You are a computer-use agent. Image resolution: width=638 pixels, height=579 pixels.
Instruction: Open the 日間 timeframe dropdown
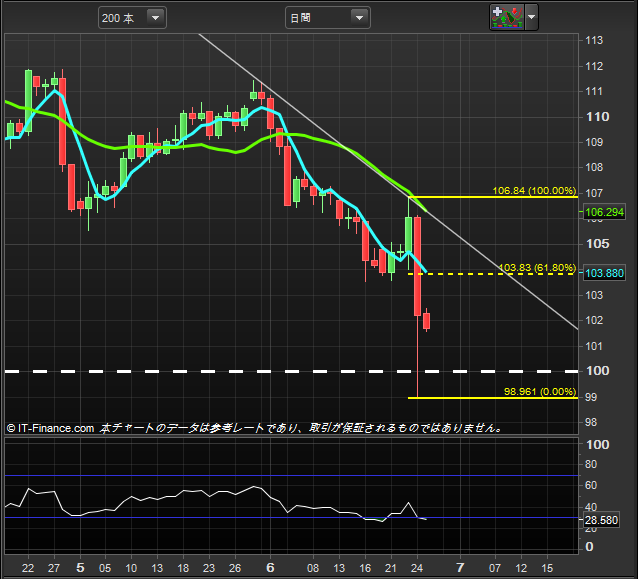coord(328,18)
